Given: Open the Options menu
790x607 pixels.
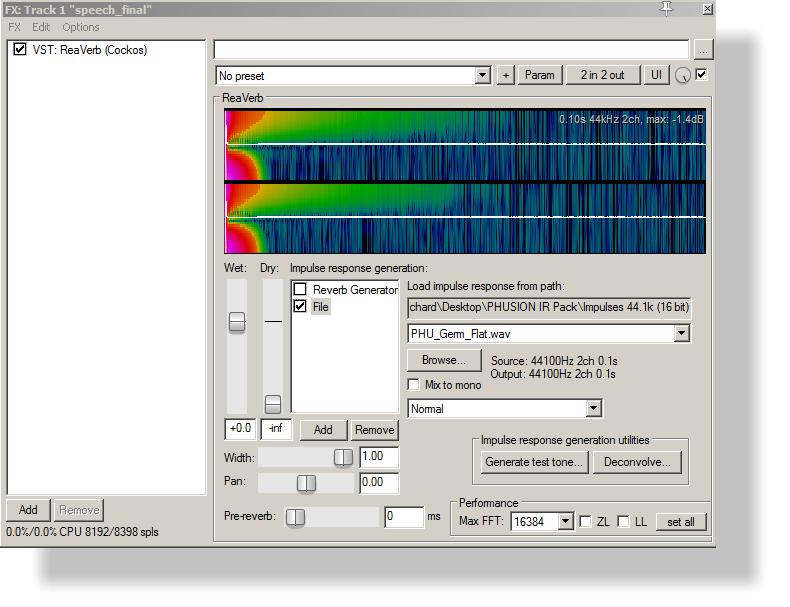Looking at the screenshot, I should click(81, 27).
